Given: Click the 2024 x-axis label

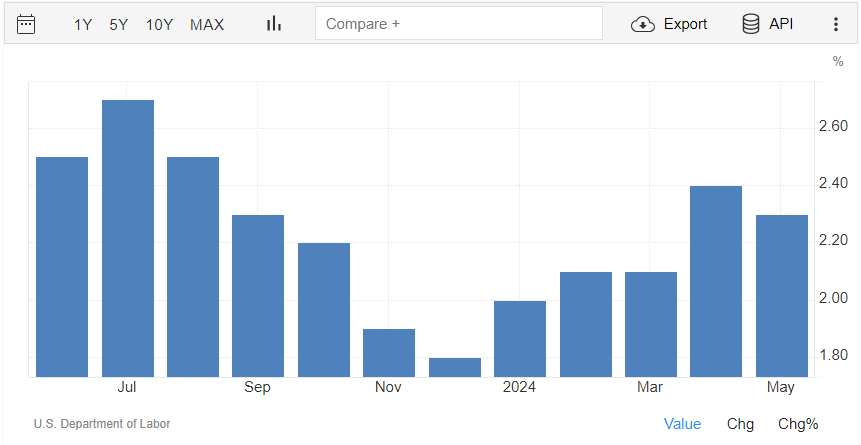Looking at the screenshot, I should click(x=519, y=387).
